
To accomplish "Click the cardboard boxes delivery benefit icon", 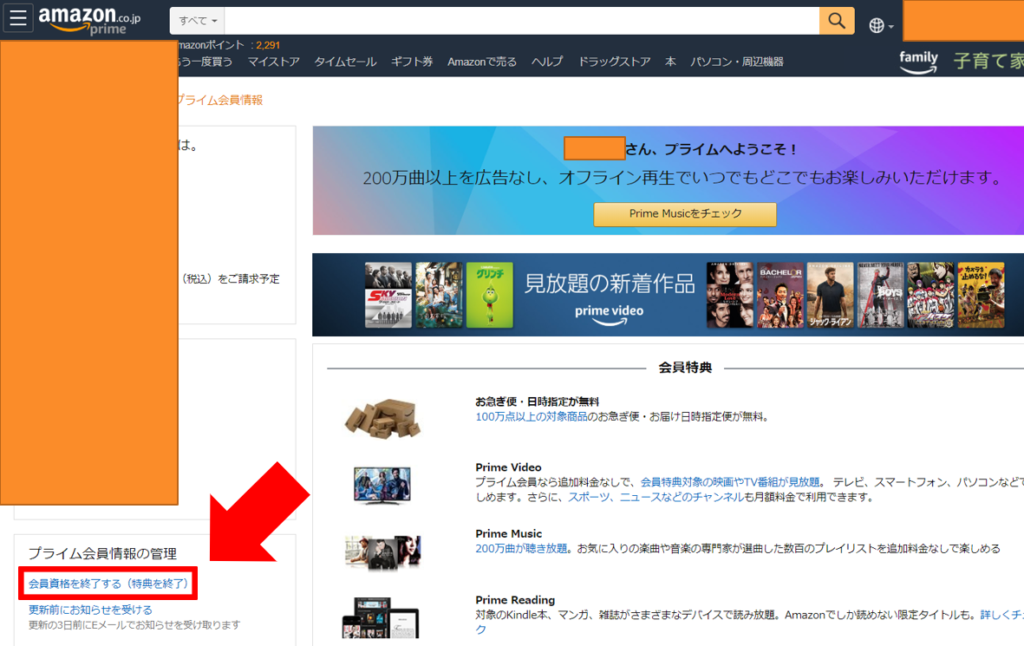I will click(383, 417).
